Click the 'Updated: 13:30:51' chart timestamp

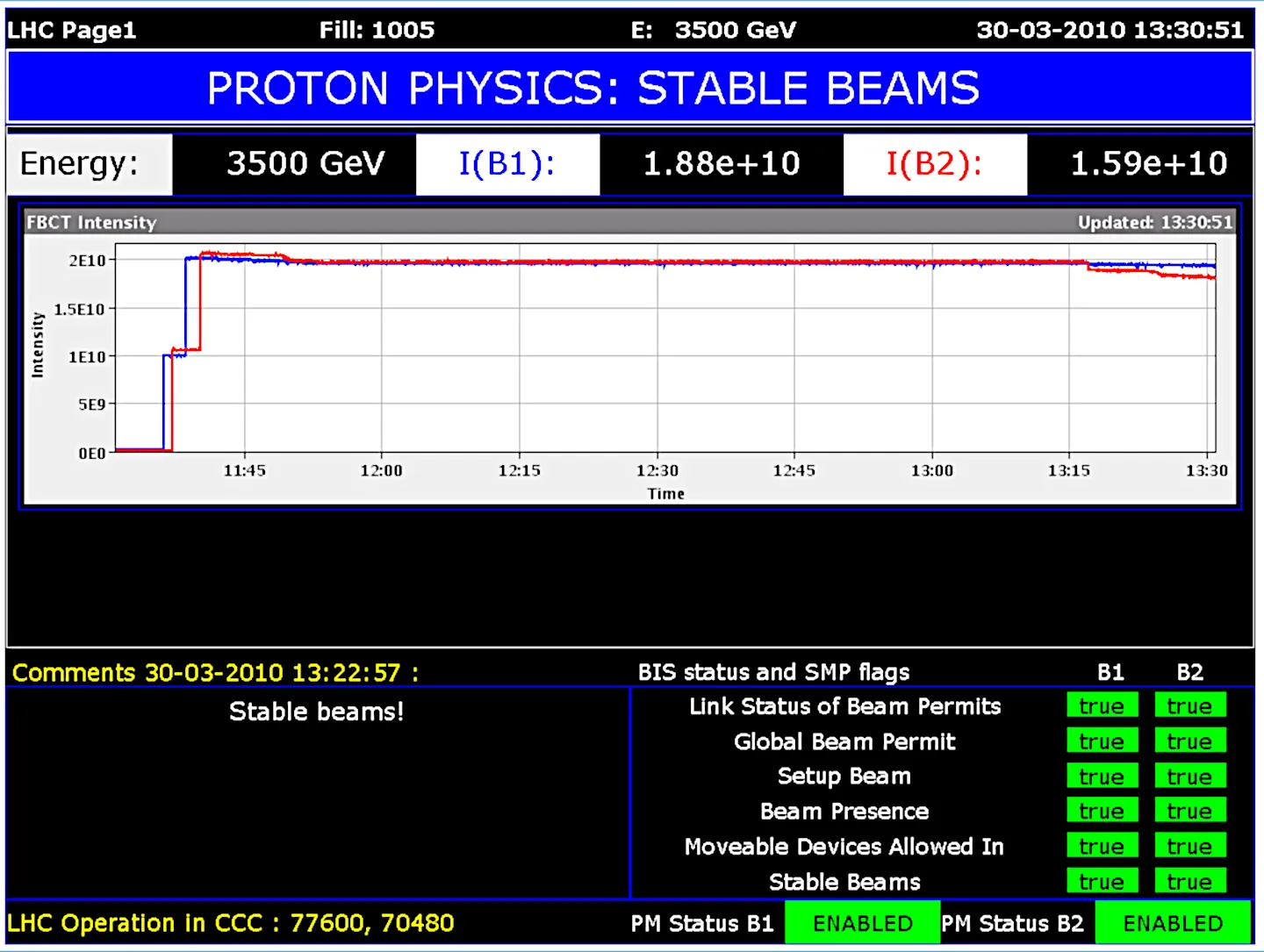[x=1155, y=222]
